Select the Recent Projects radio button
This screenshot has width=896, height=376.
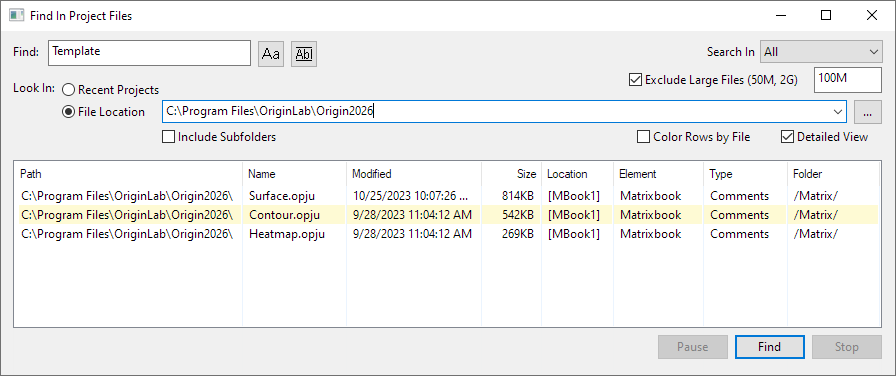point(69,90)
